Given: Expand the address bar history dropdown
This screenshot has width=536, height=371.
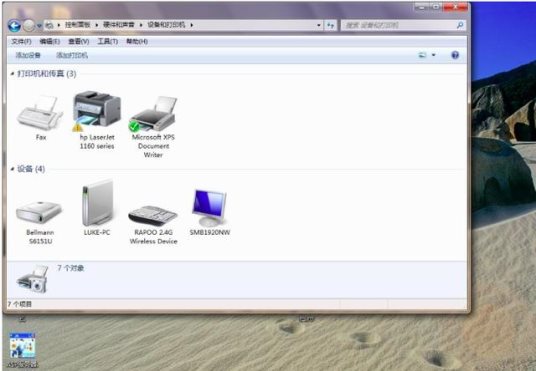Looking at the screenshot, I should [x=319, y=25].
